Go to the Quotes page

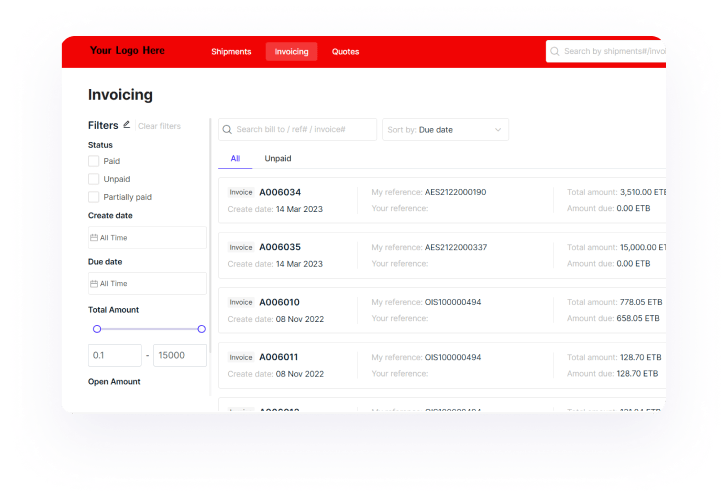pyautogui.click(x=345, y=52)
